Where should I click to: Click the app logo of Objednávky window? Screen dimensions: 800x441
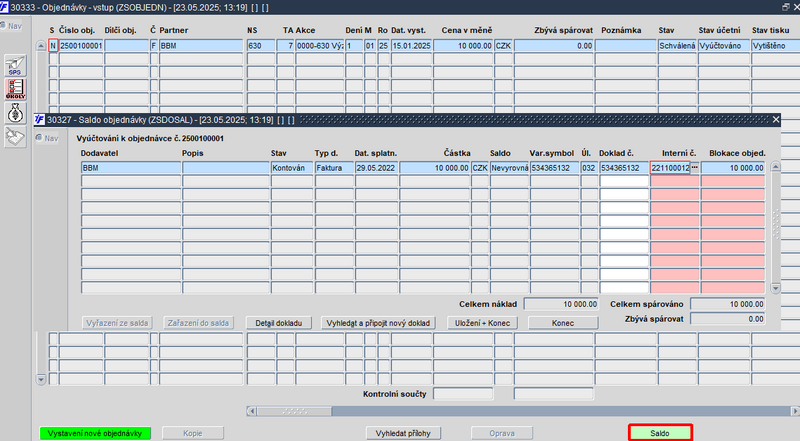click(x=4, y=7)
